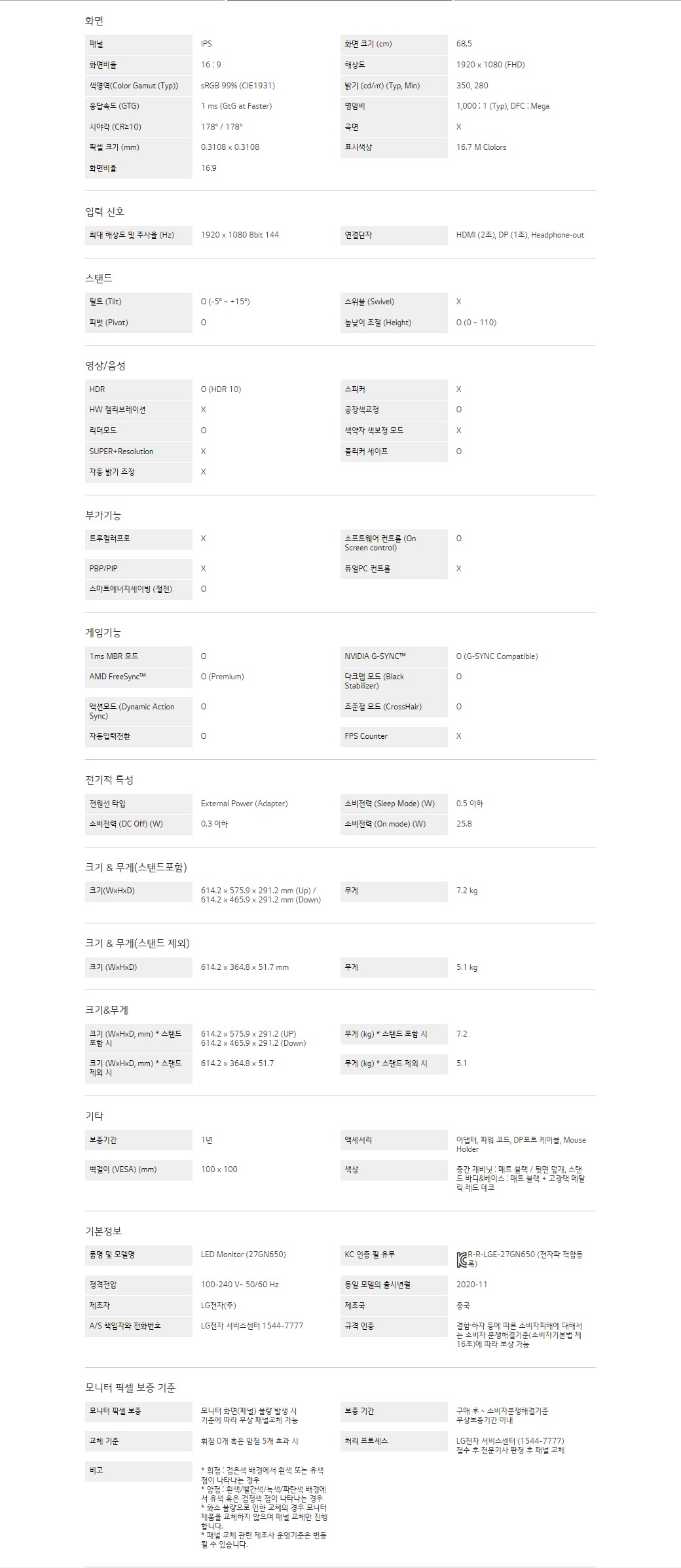Click the HDMI, DP, Headphone-out connector value
This screenshot has width=681, height=1568.
[x=520, y=235]
